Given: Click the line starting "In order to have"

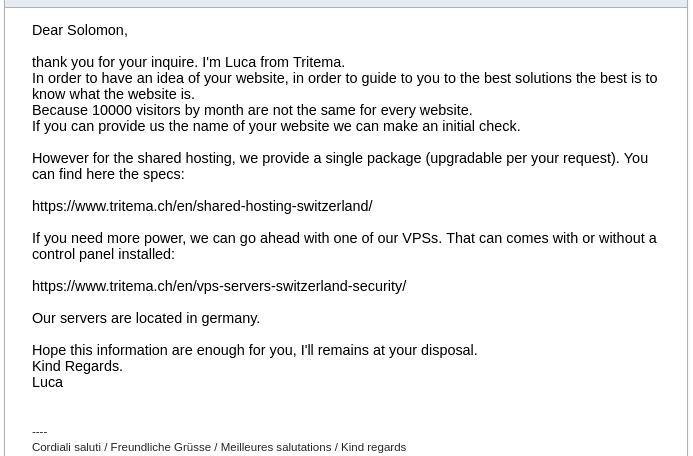Looking at the screenshot, I should click(x=344, y=78).
